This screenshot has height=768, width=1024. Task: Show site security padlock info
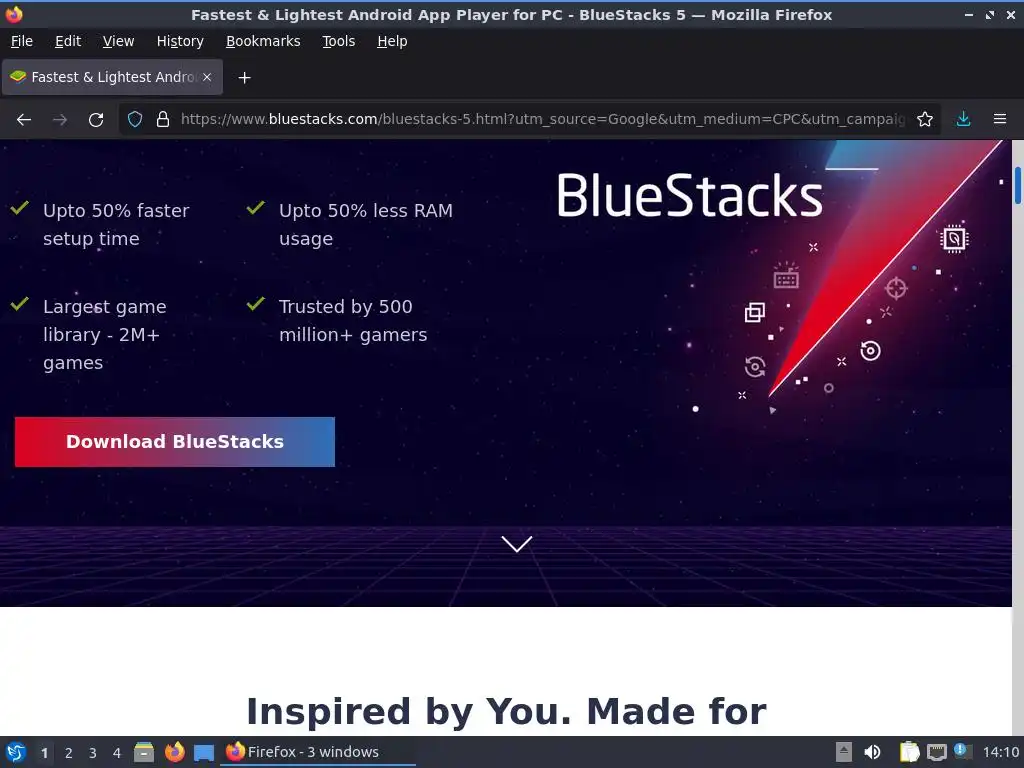(x=163, y=120)
